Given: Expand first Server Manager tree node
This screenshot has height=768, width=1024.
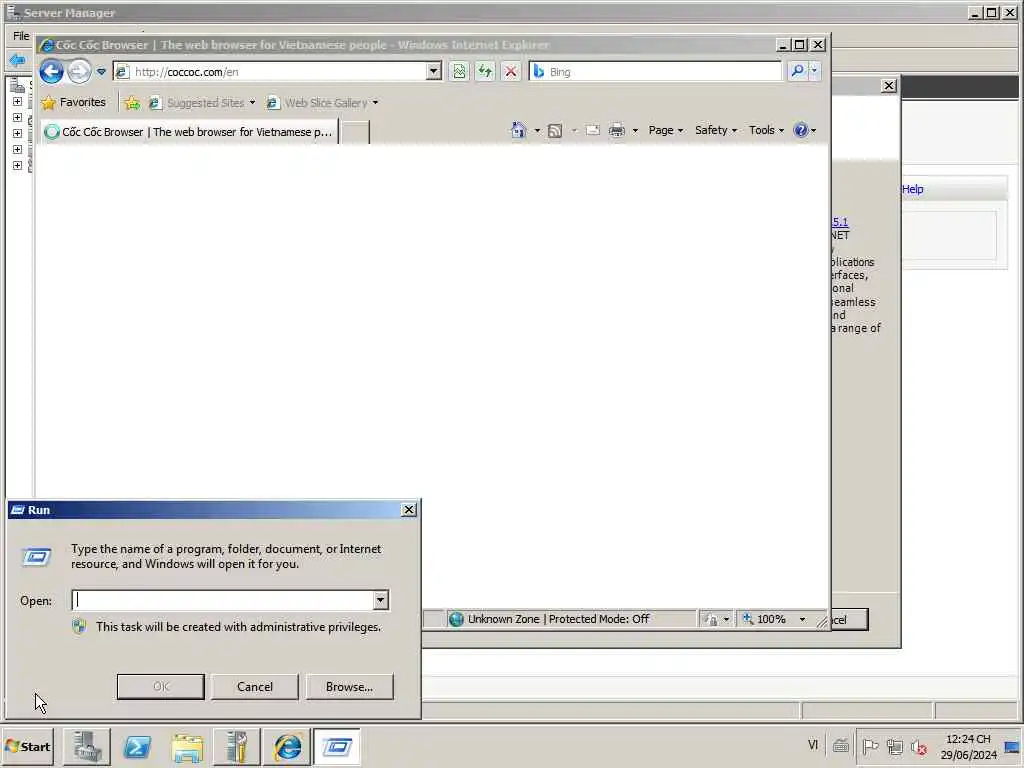Looking at the screenshot, I should click(x=18, y=102).
